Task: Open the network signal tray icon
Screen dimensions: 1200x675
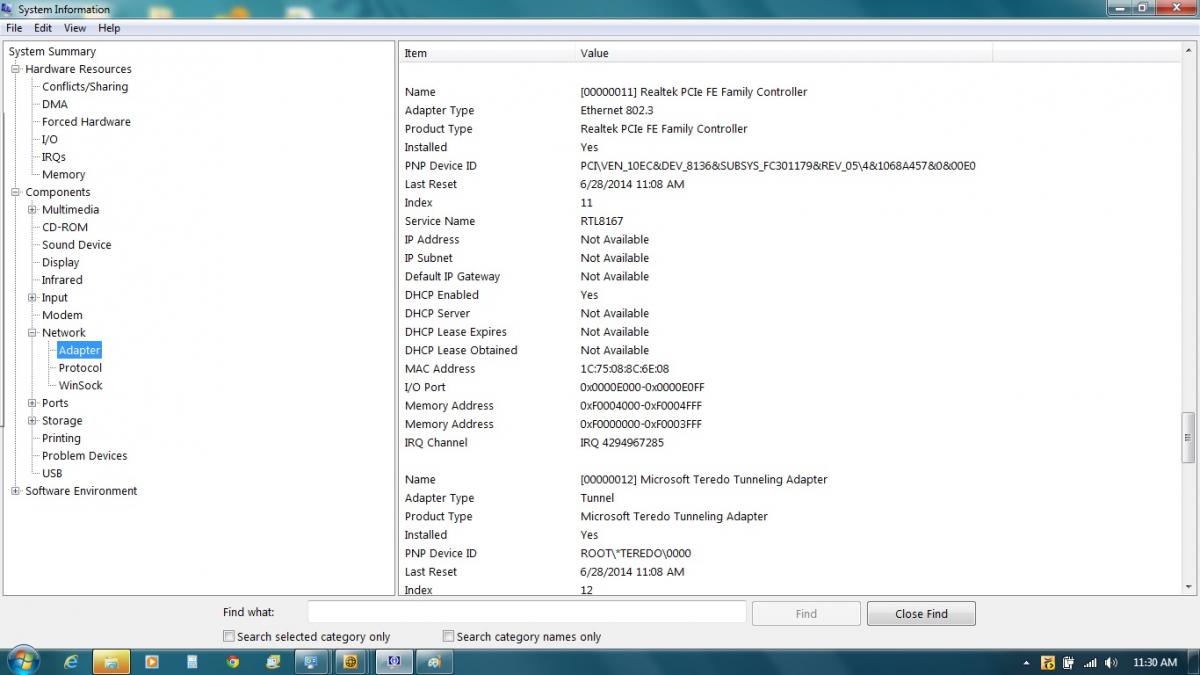Action: click(1090, 663)
